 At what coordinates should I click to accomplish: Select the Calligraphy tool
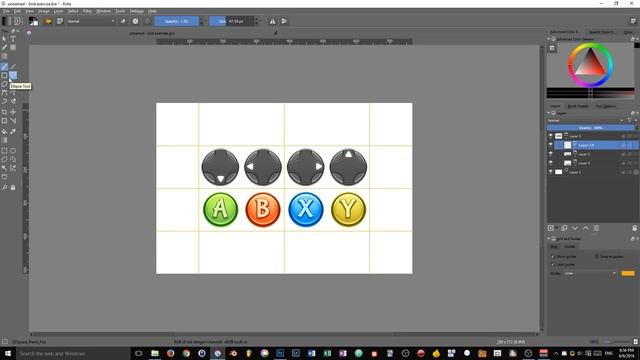click(x=4, y=48)
